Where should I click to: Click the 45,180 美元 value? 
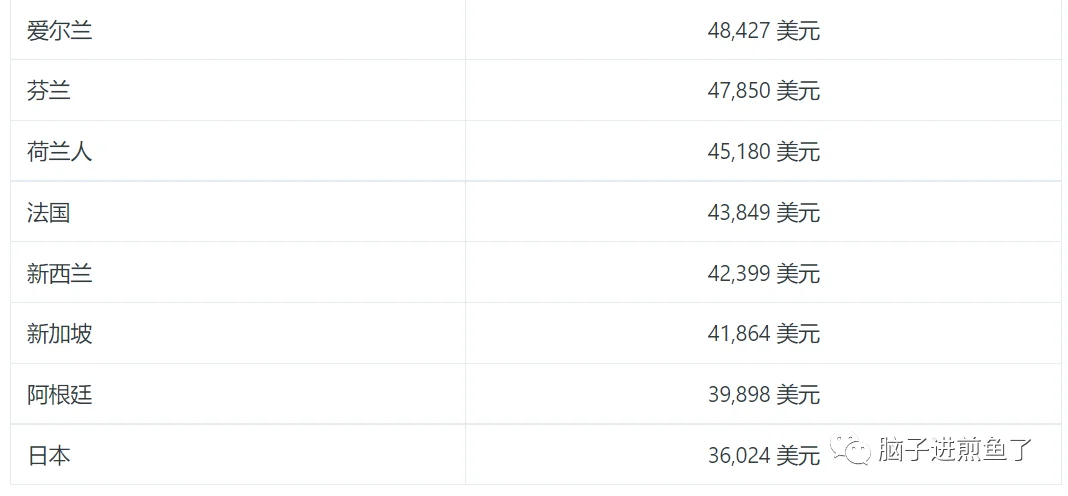coord(764,152)
